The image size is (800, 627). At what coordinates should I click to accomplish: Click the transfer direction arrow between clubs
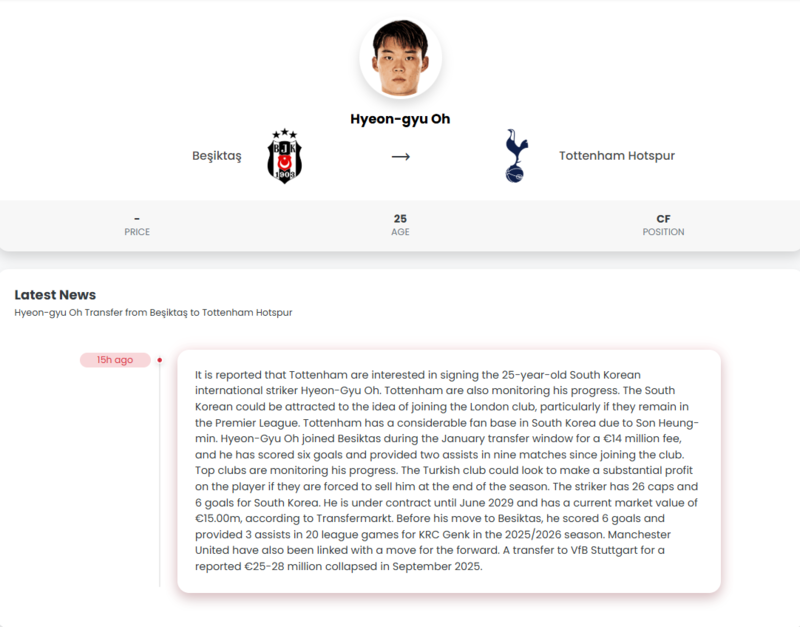click(401, 157)
